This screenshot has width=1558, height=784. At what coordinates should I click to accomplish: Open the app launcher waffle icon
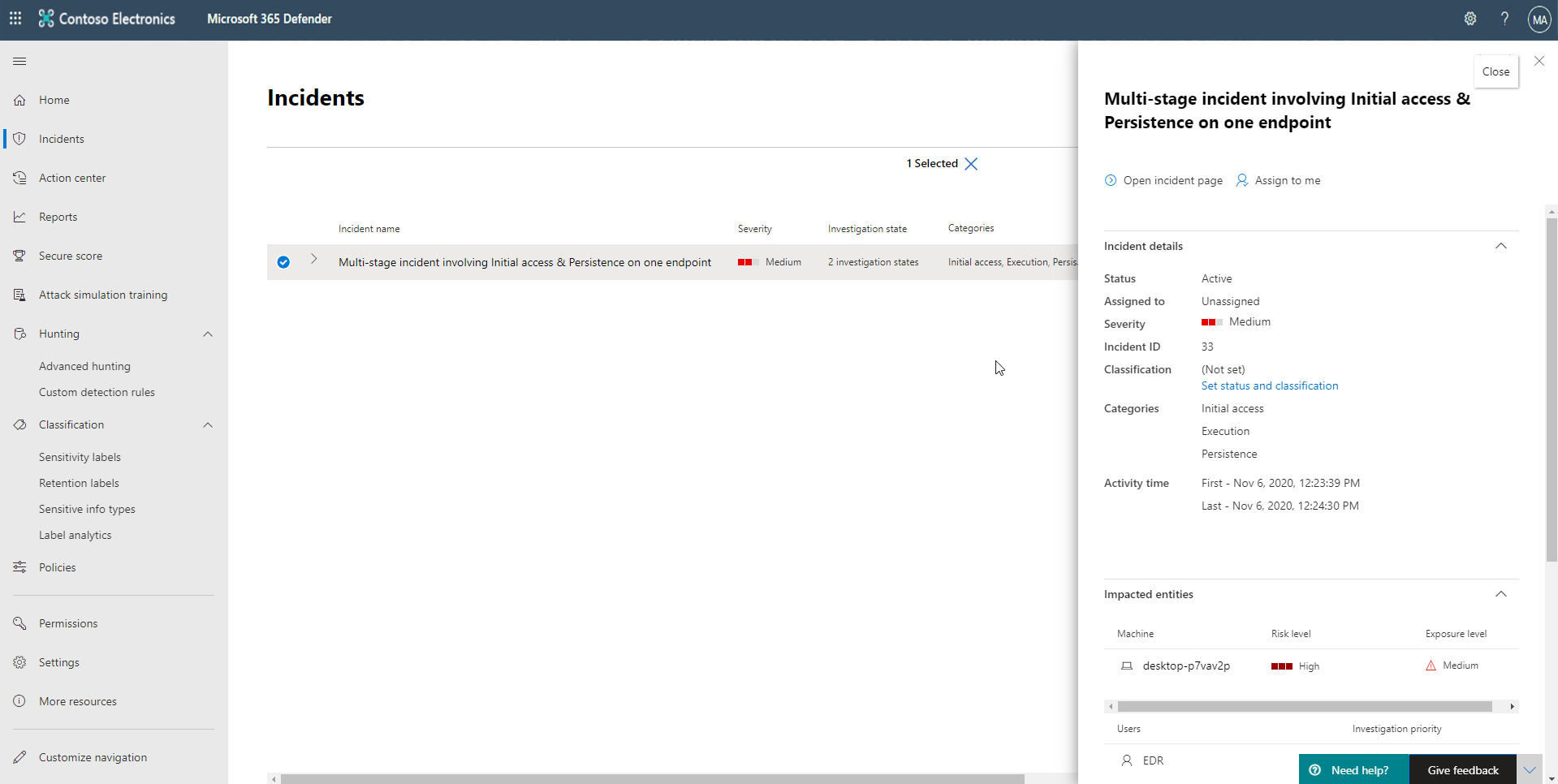click(15, 19)
